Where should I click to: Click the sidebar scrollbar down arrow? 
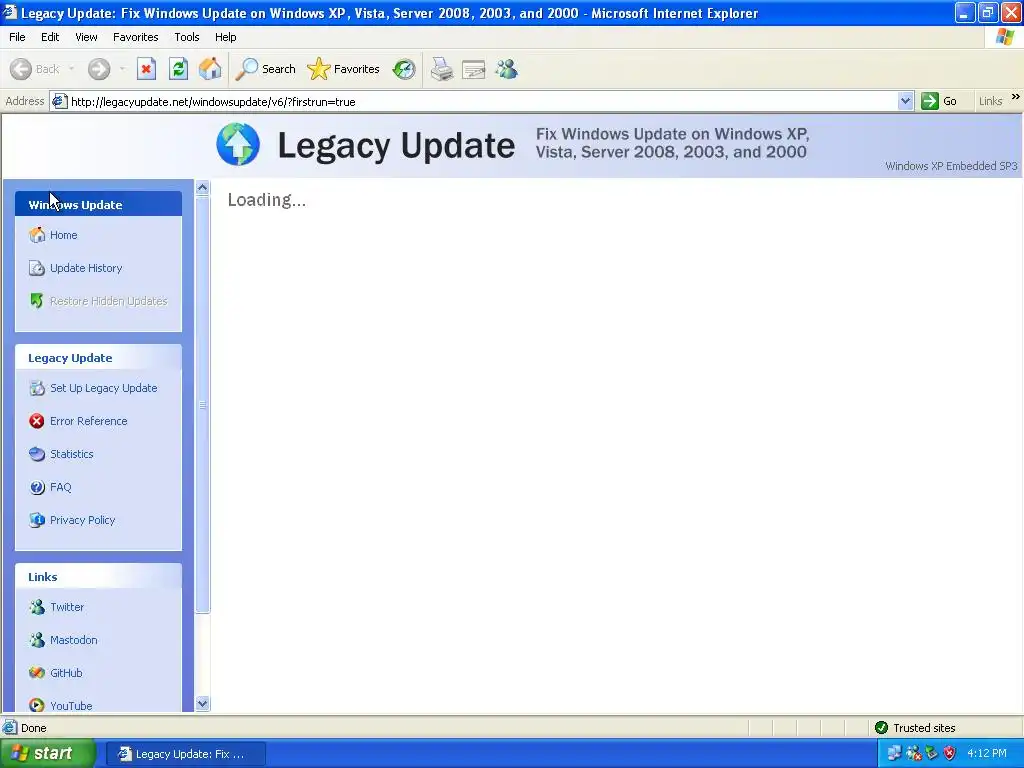coord(202,703)
